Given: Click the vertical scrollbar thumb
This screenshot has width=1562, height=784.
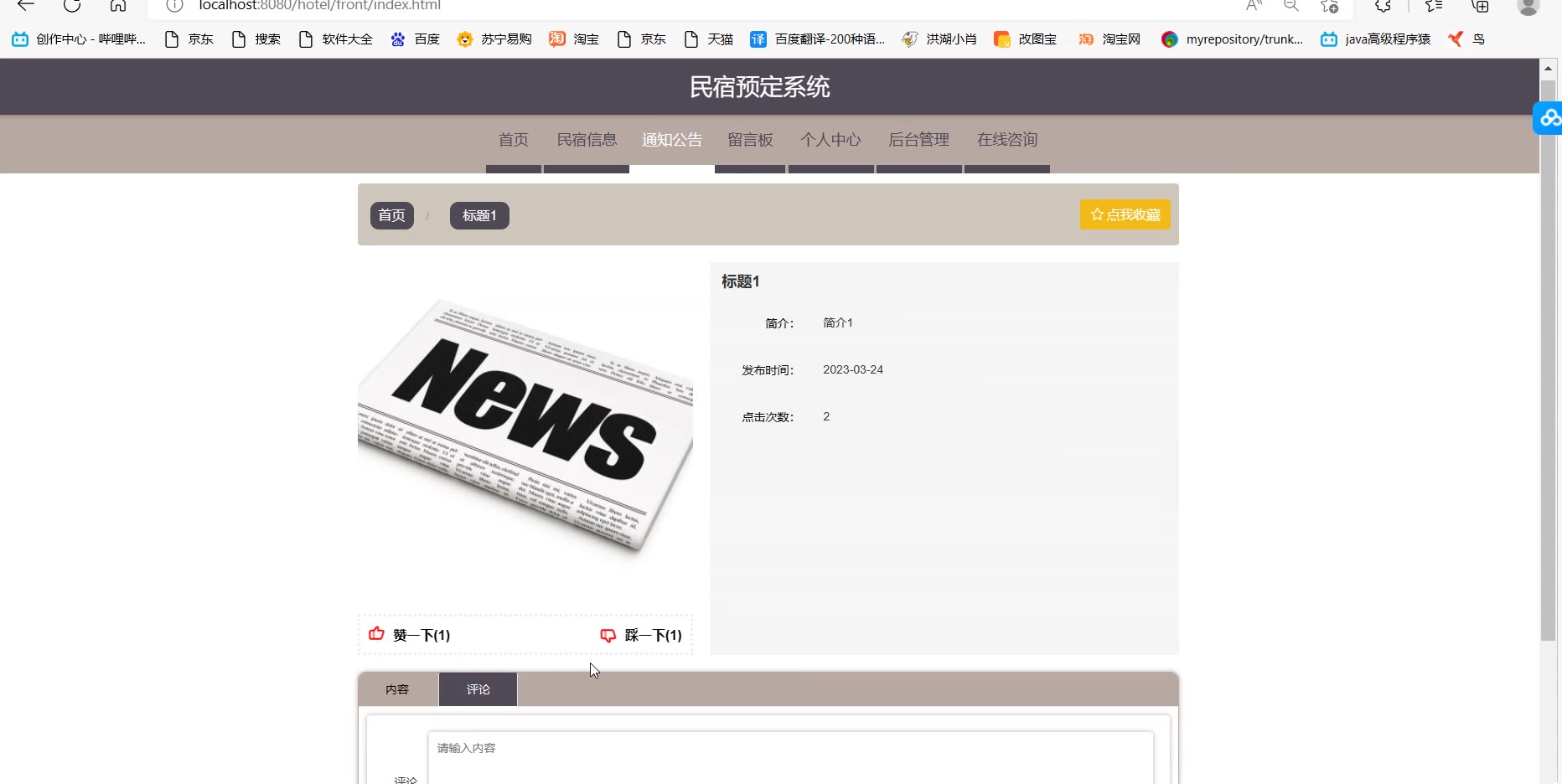Looking at the screenshot, I should coord(1548,361).
